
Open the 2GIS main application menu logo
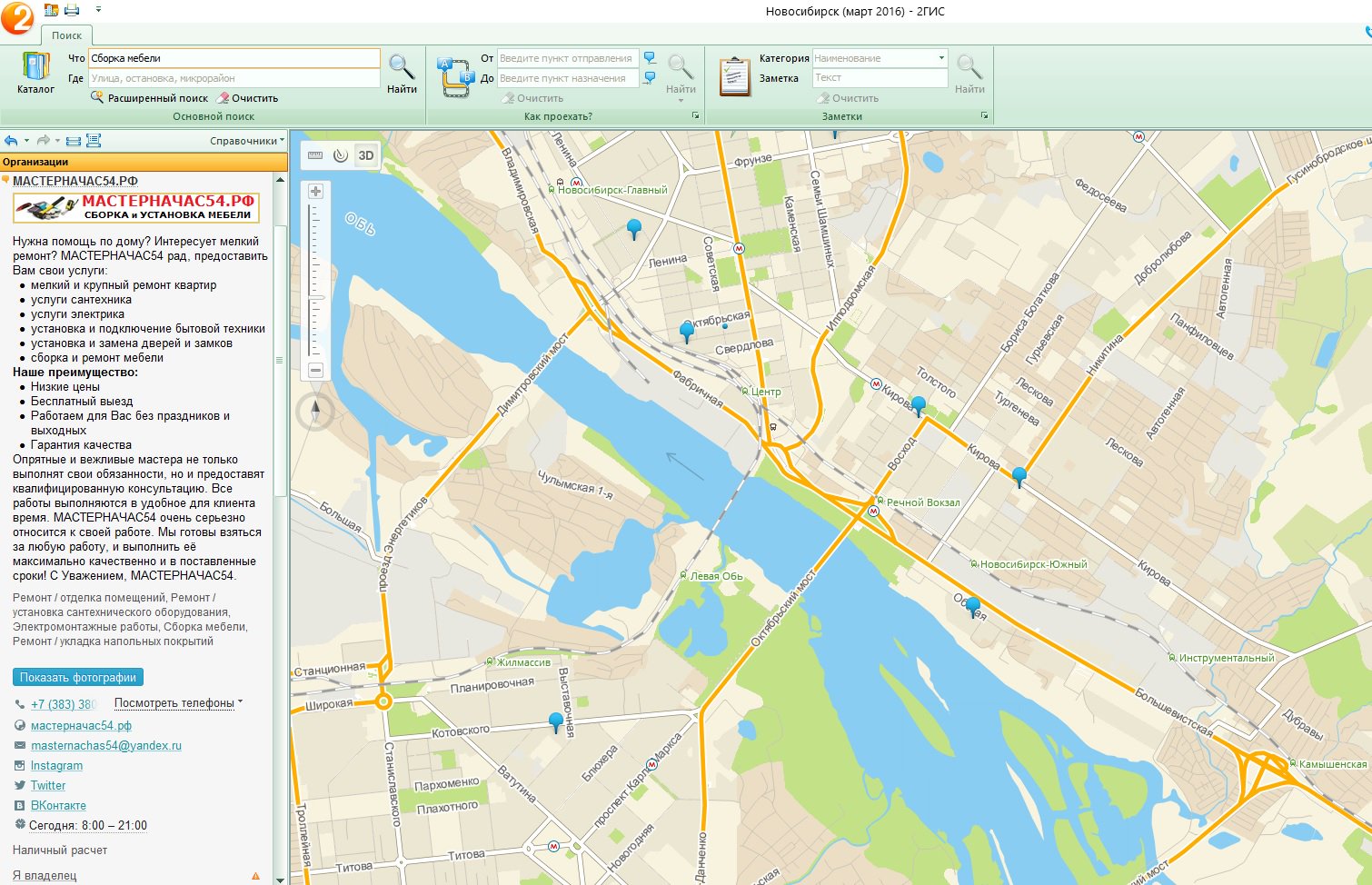(x=16, y=16)
